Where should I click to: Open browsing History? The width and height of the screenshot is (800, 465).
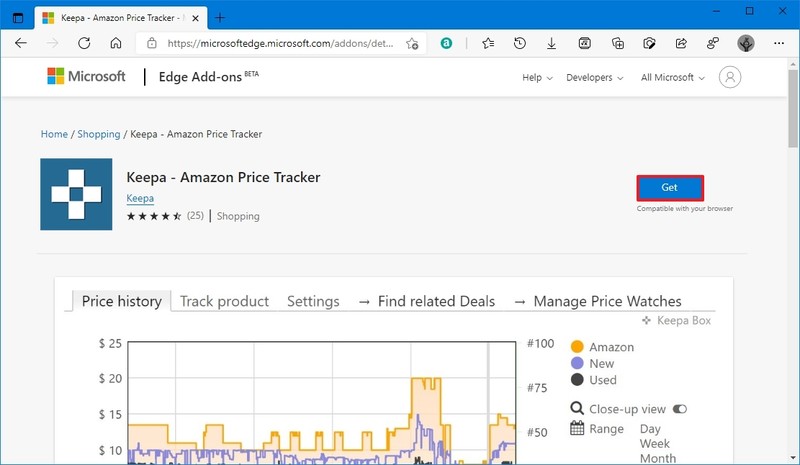coord(520,43)
